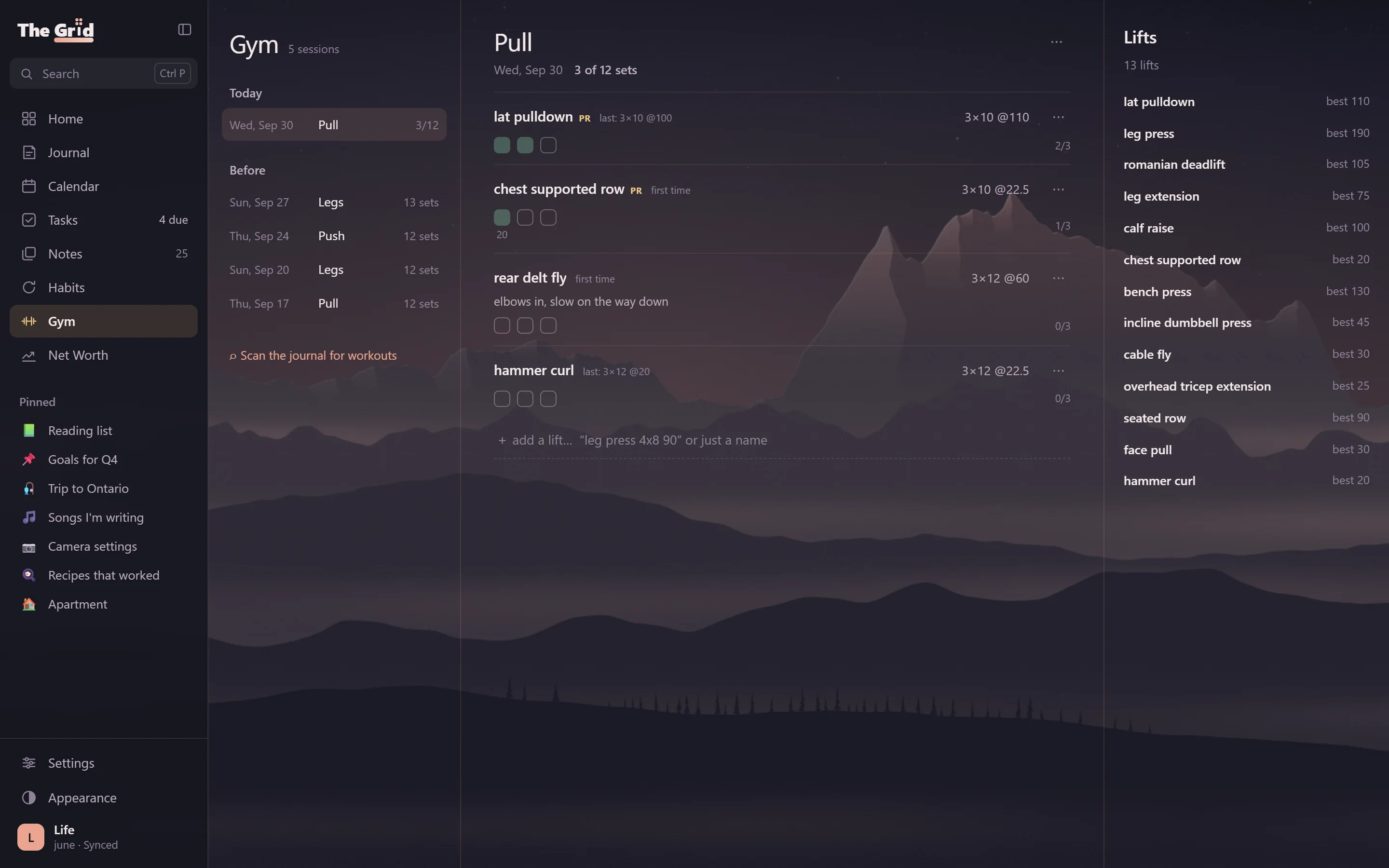Select romanian deadlift in Lifts list
The image size is (1389, 868).
point(1247,164)
